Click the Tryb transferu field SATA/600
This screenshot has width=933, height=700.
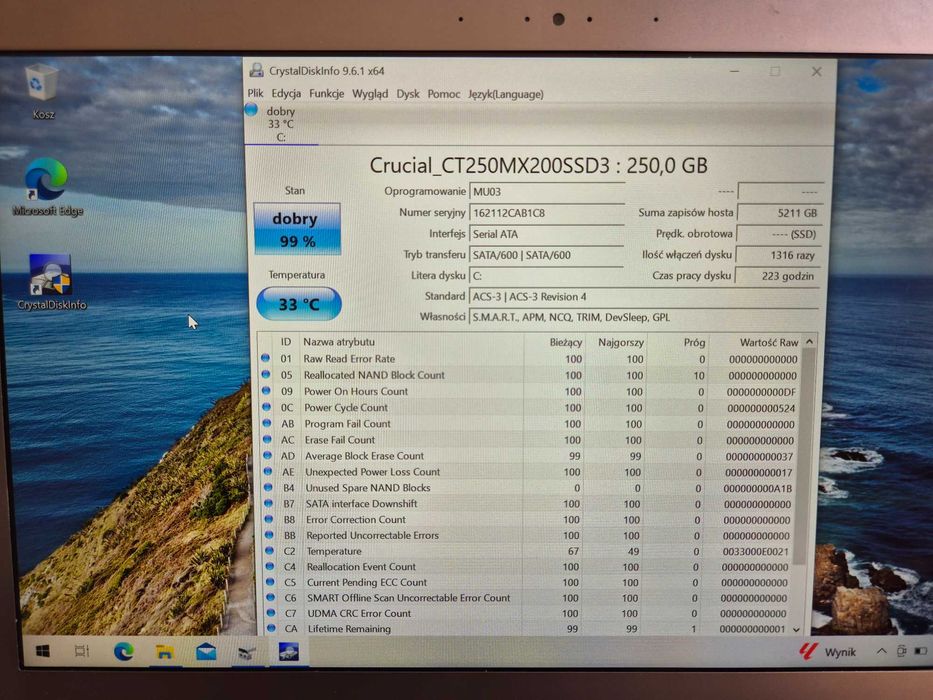pyautogui.click(x=546, y=255)
